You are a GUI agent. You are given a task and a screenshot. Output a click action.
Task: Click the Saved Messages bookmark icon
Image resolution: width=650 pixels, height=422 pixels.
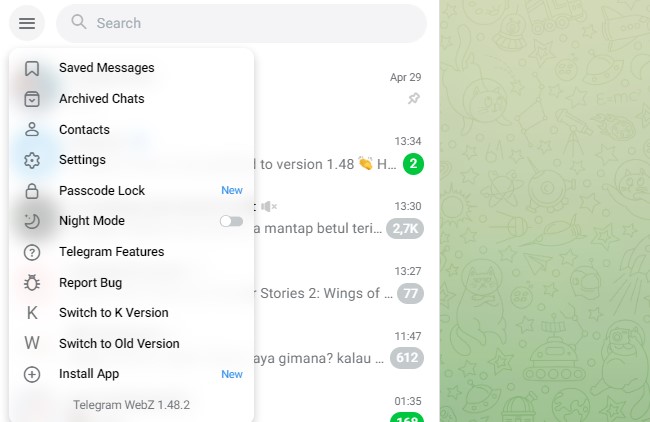tap(32, 68)
